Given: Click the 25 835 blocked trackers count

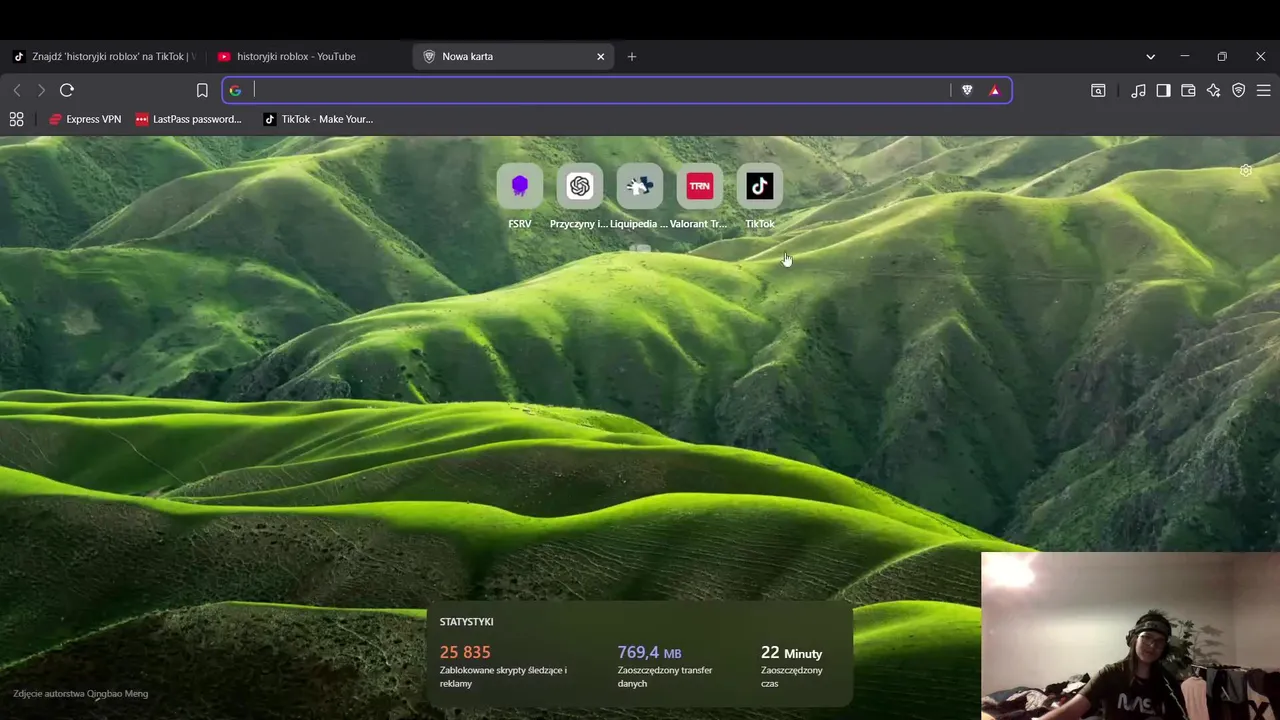Looking at the screenshot, I should [465, 653].
